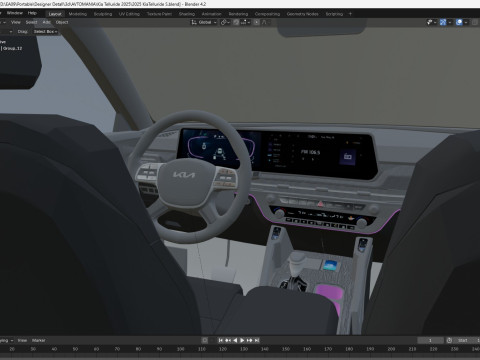480x360 pixels.
Task: Open the viewport View menu
Action: [16, 22]
